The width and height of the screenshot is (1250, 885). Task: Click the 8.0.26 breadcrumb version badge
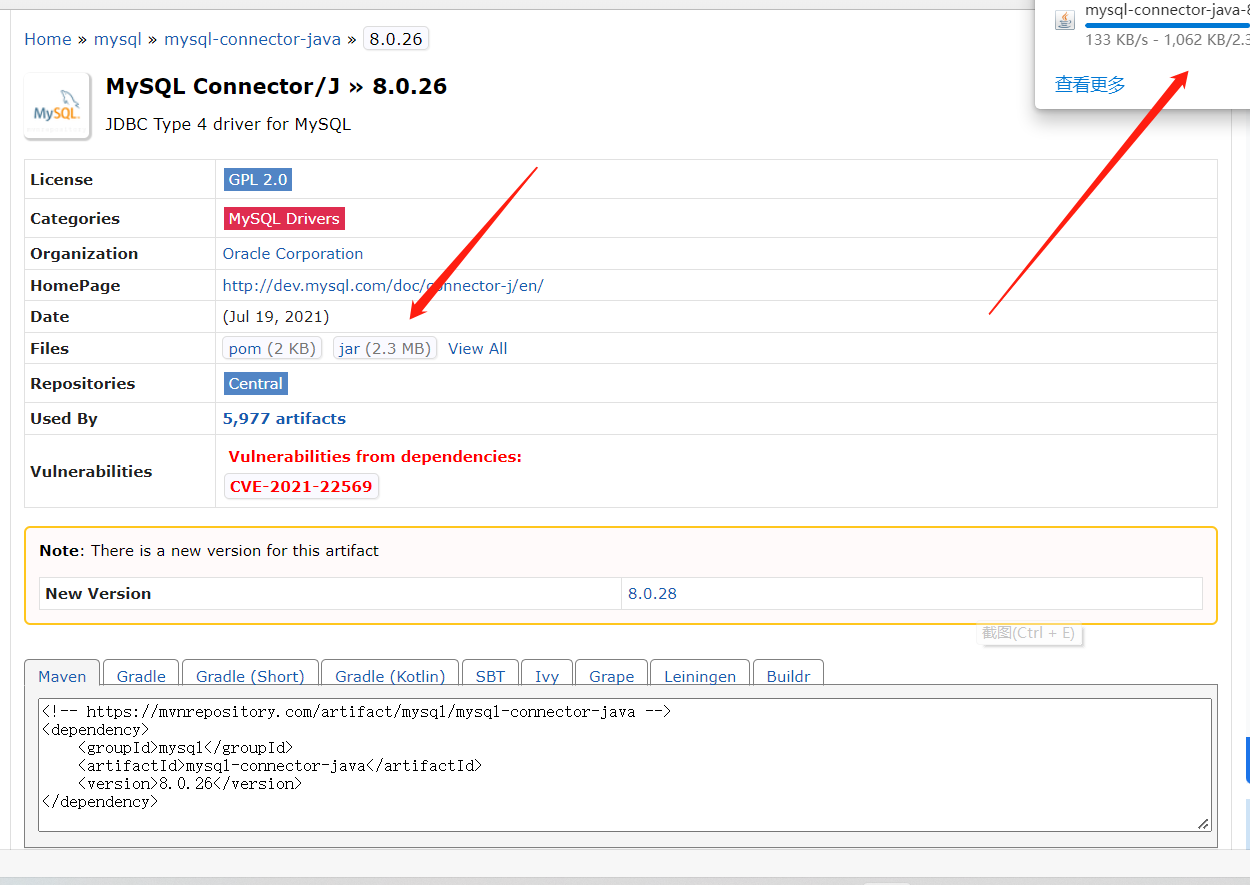pyautogui.click(x=396, y=39)
